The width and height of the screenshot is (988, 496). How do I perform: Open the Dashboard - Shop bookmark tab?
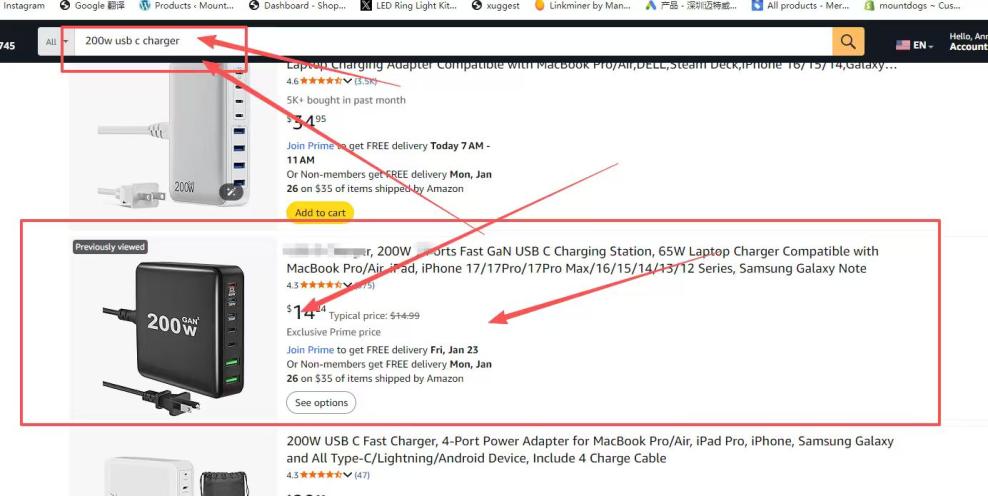click(x=298, y=6)
